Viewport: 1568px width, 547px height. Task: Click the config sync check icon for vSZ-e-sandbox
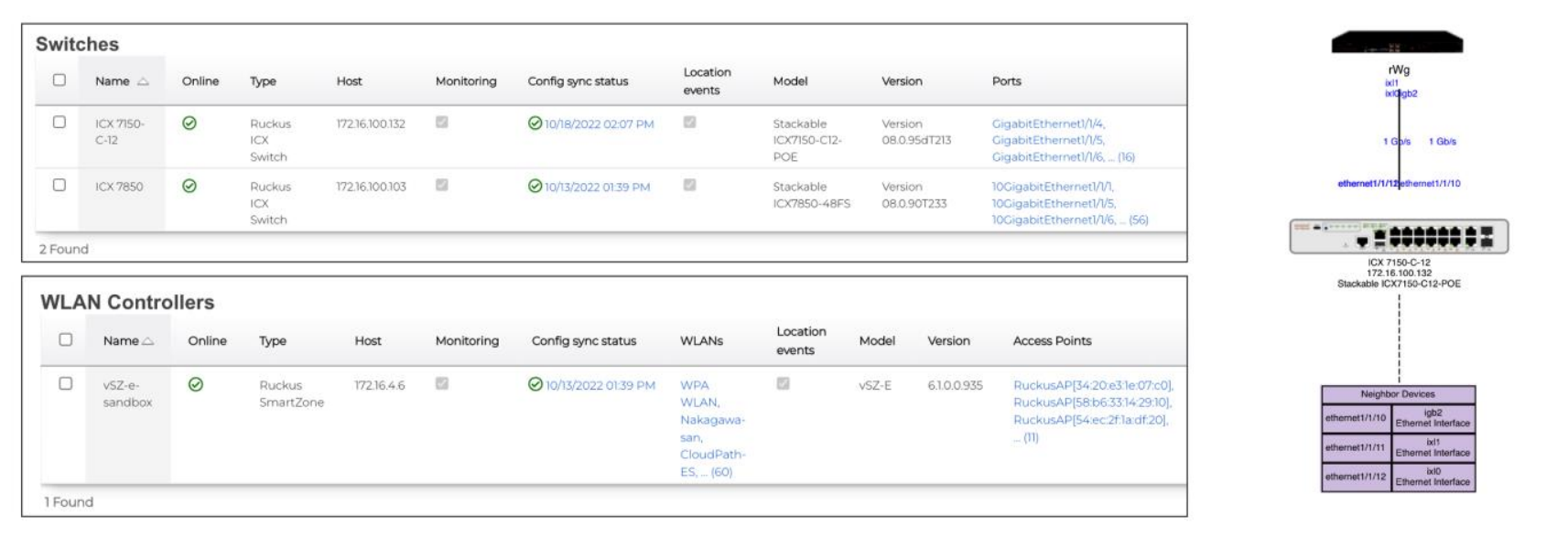click(535, 384)
